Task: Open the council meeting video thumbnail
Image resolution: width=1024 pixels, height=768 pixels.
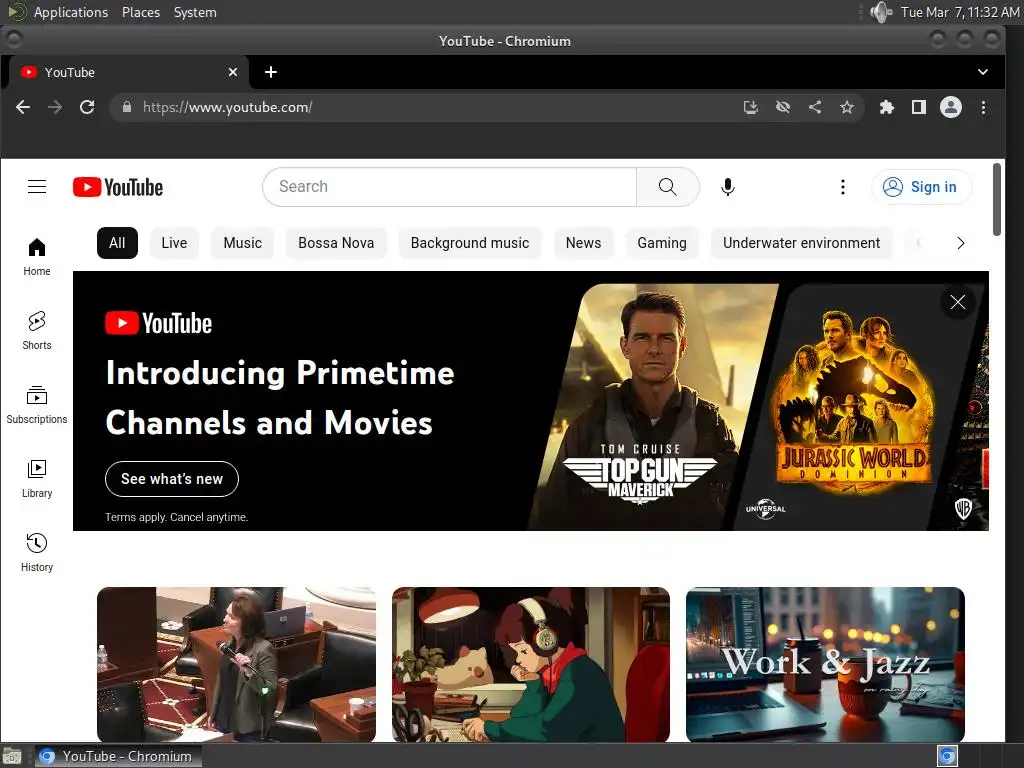Action: point(236,664)
